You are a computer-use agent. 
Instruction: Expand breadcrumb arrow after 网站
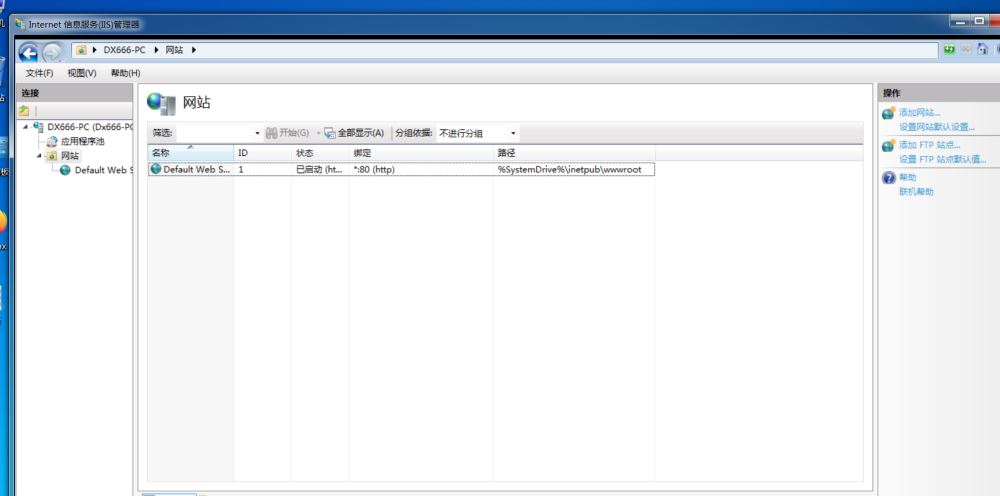(194, 50)
